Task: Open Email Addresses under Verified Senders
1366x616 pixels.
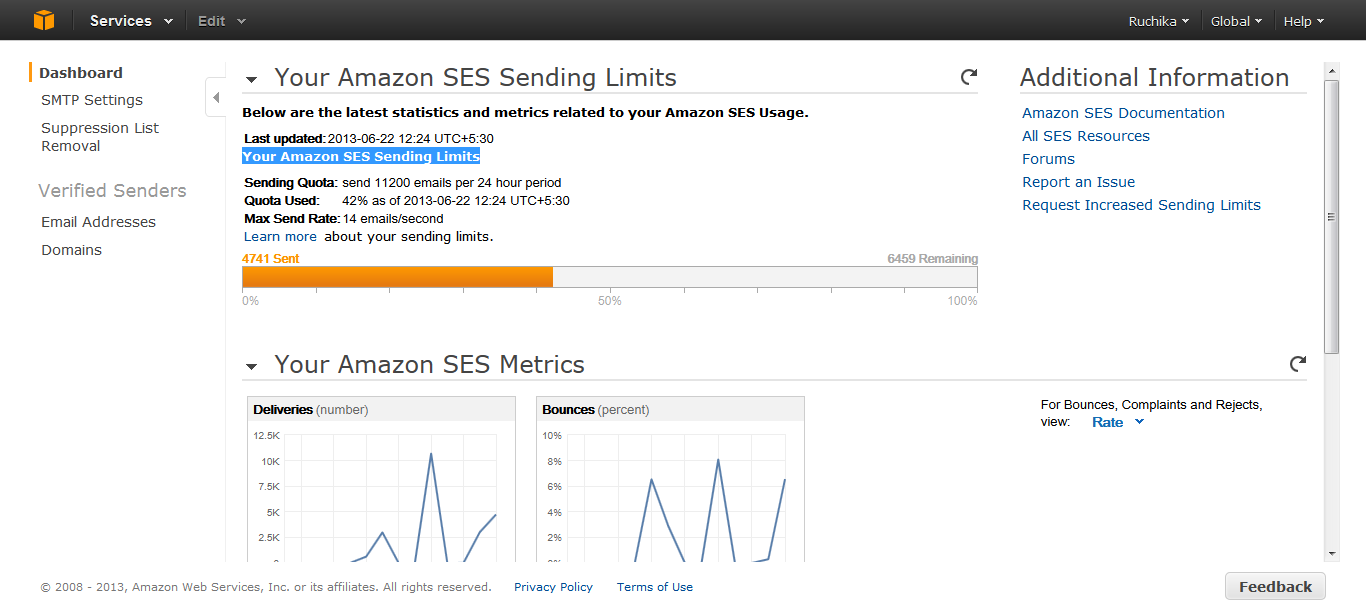Action: (x=98, y=222)
